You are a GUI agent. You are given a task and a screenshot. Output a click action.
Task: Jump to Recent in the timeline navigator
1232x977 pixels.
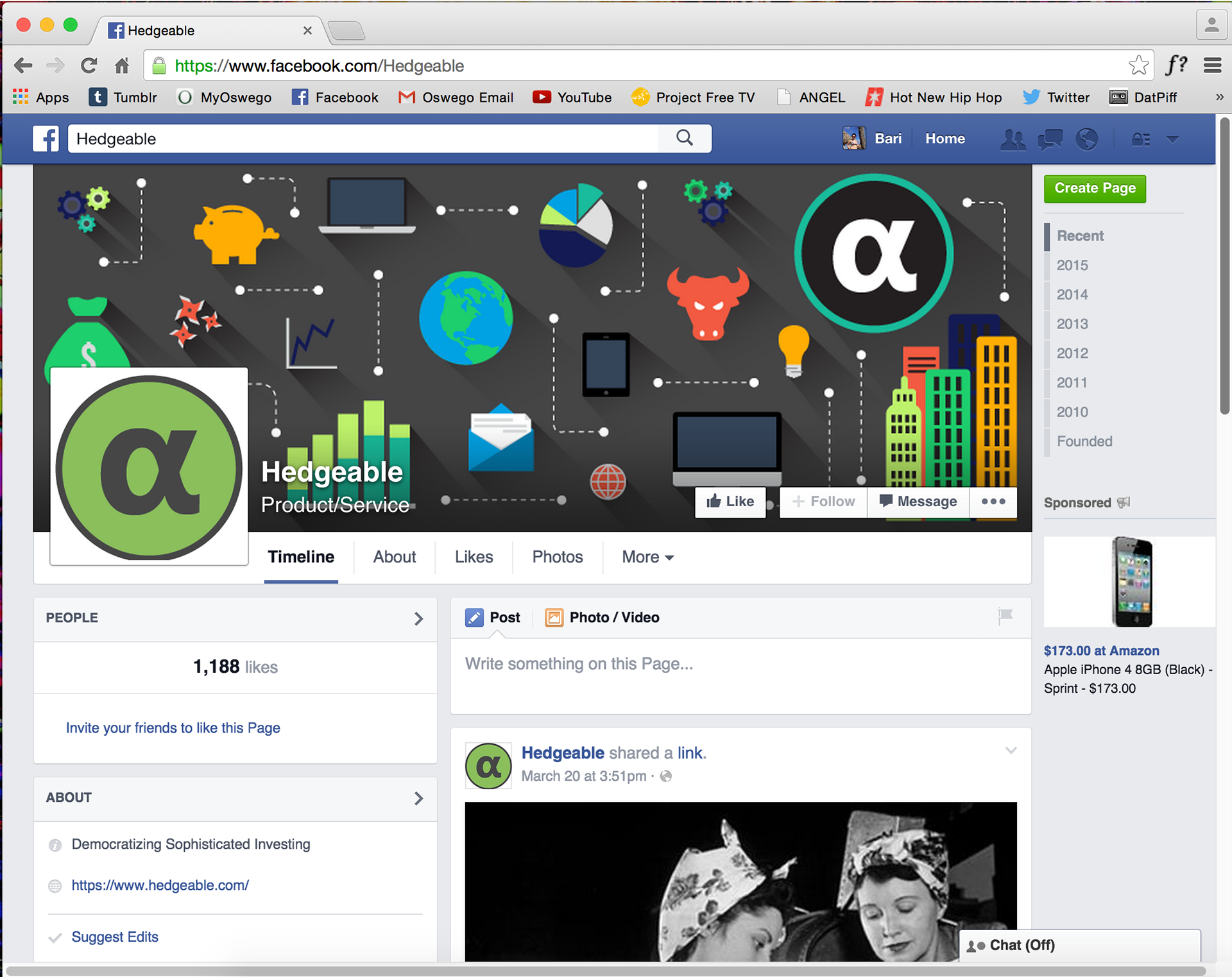click(x=1080, y=236)
